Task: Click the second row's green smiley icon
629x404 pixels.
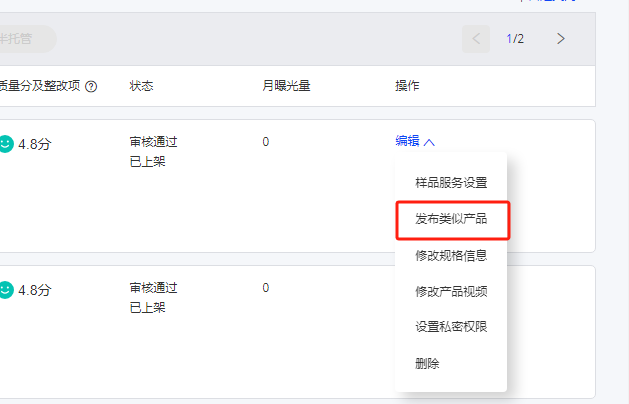Action: click(x=6, y=290)
